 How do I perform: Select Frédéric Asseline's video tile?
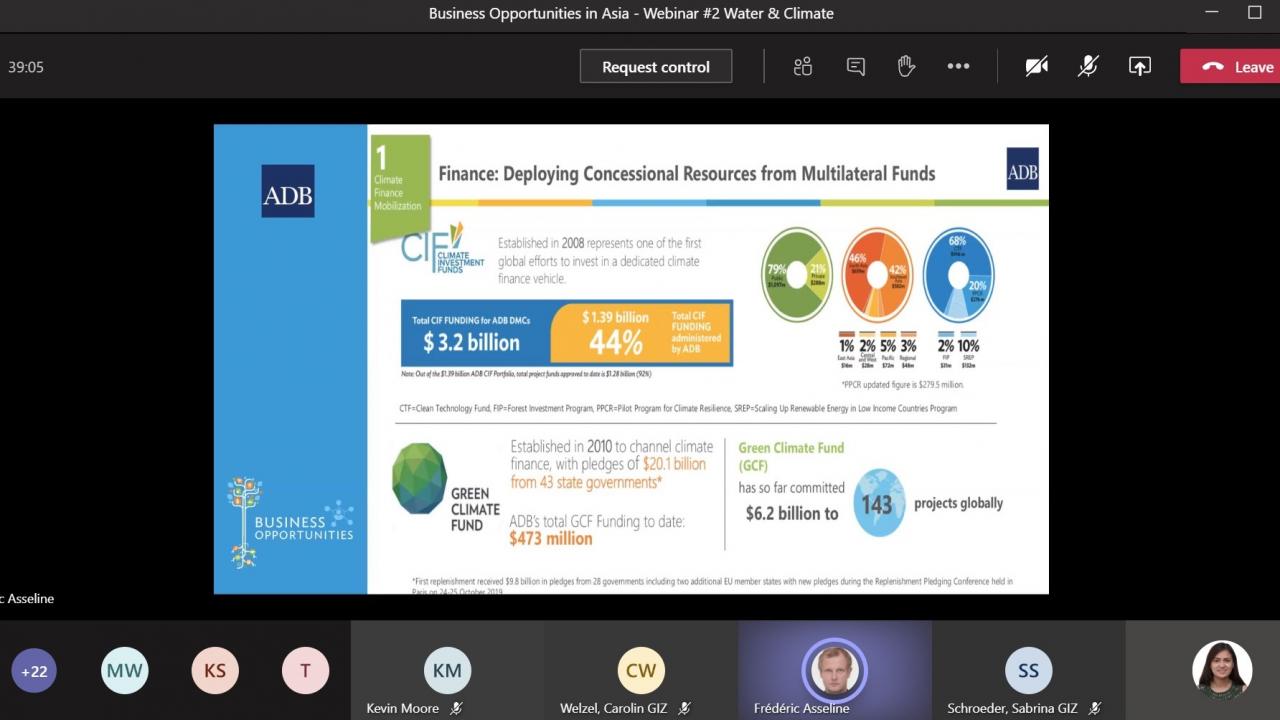pyautogui.click(x=835, y=670)
